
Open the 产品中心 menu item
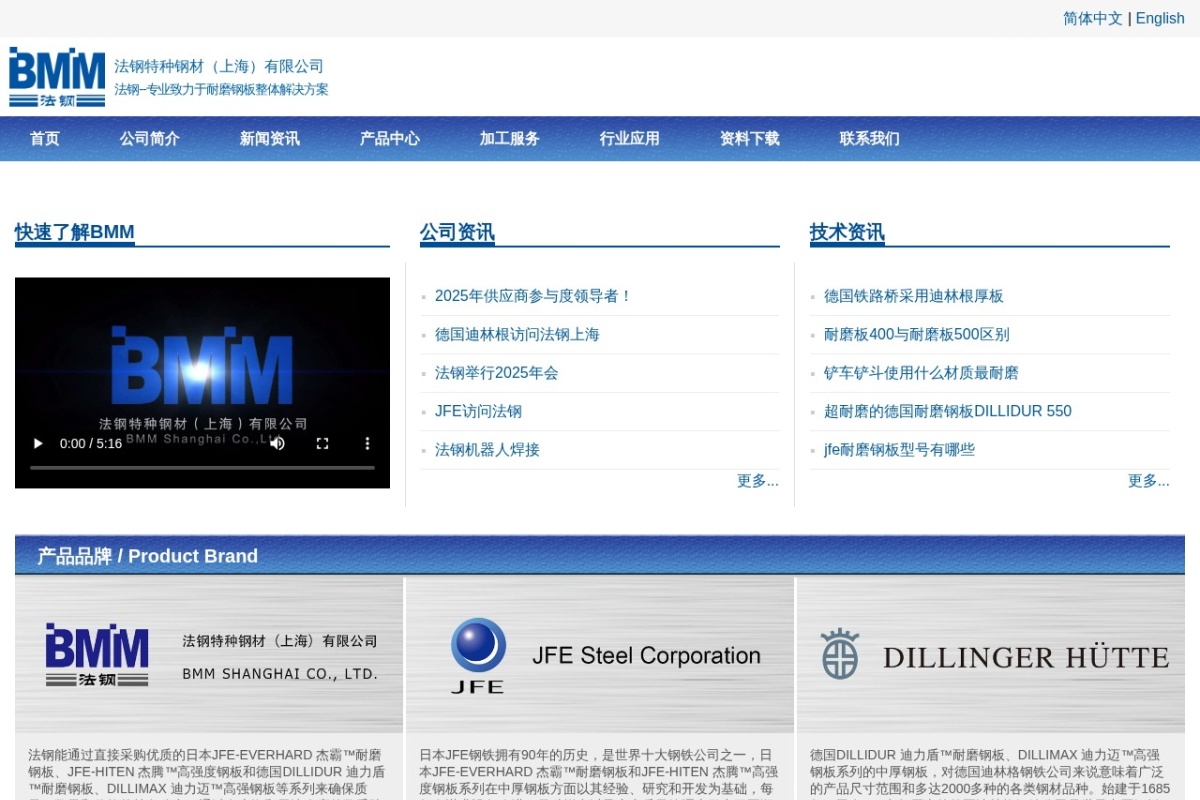click(x=390, y=139)
